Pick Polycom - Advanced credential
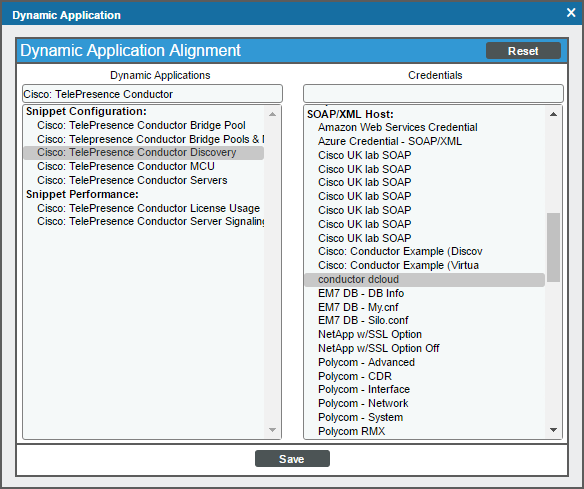 (425, 362)
